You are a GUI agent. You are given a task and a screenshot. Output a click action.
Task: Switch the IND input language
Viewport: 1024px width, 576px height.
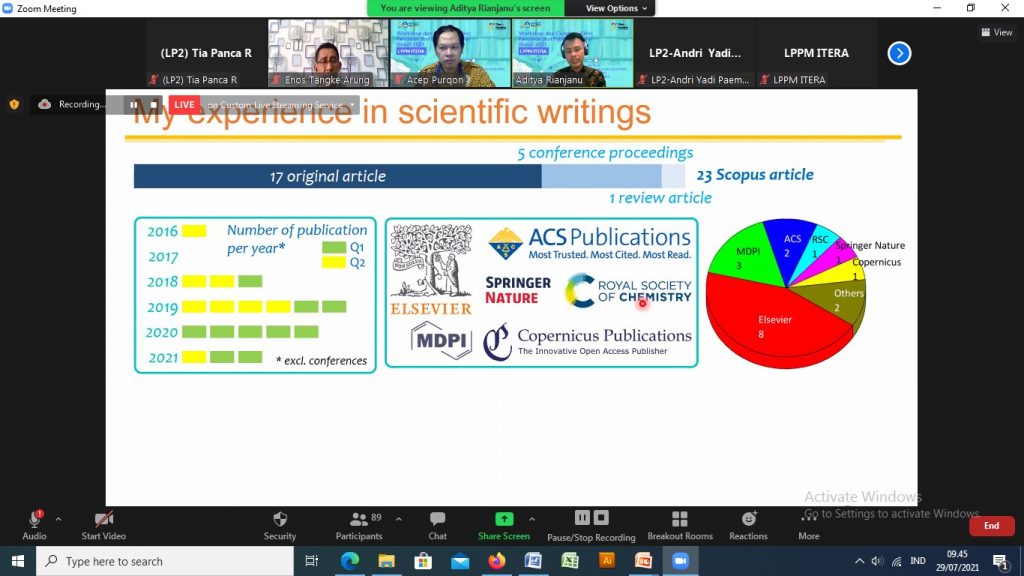click(918, 561)
